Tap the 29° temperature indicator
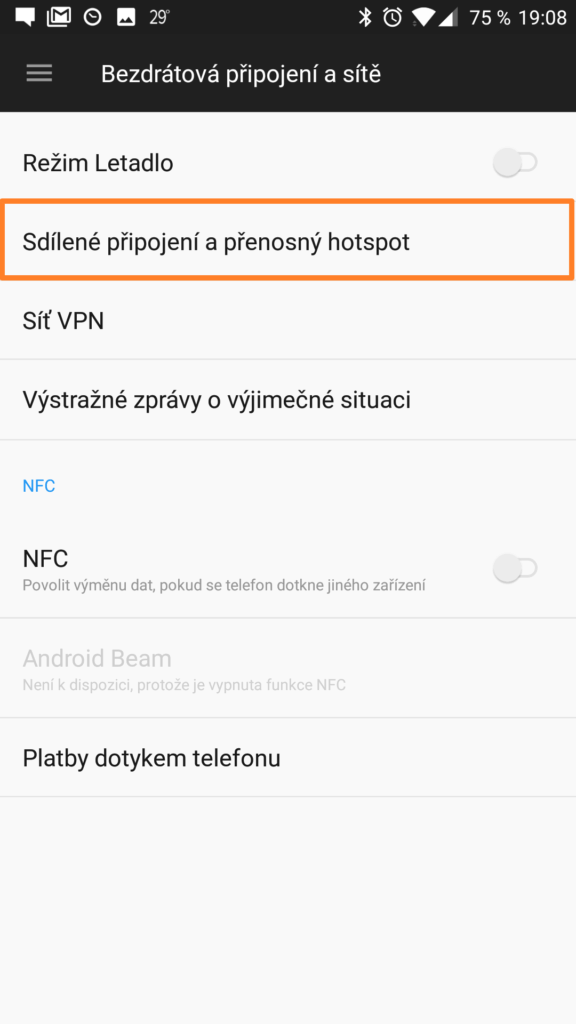Viewport: 576px width, 1024px height. click(x=159, y=18)
